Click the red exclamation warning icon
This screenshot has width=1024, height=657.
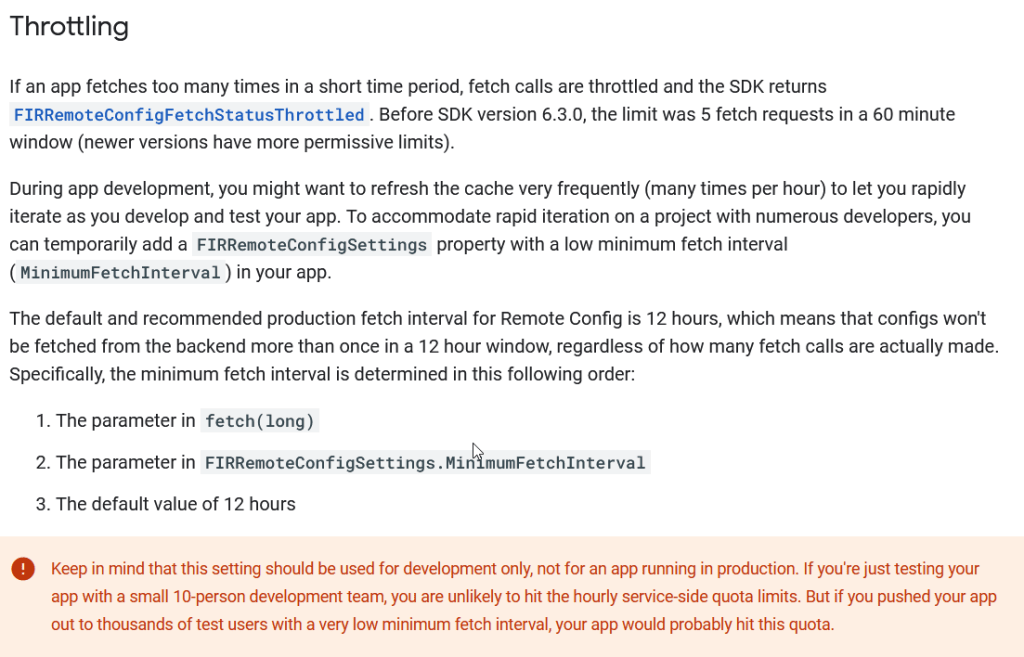[x=23, y=569]
